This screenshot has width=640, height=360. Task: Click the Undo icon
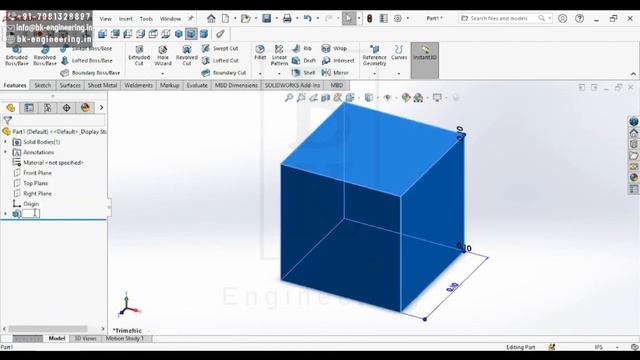(308, 18)
